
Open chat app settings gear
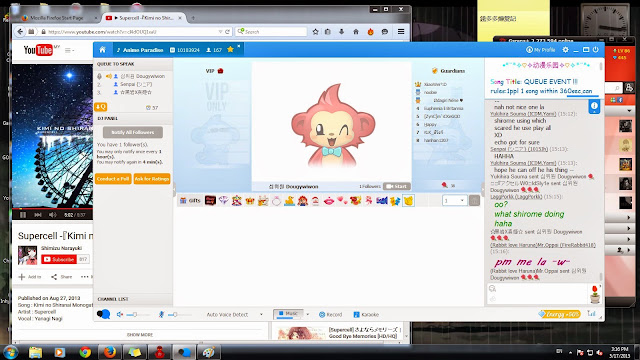pos(565,50)
